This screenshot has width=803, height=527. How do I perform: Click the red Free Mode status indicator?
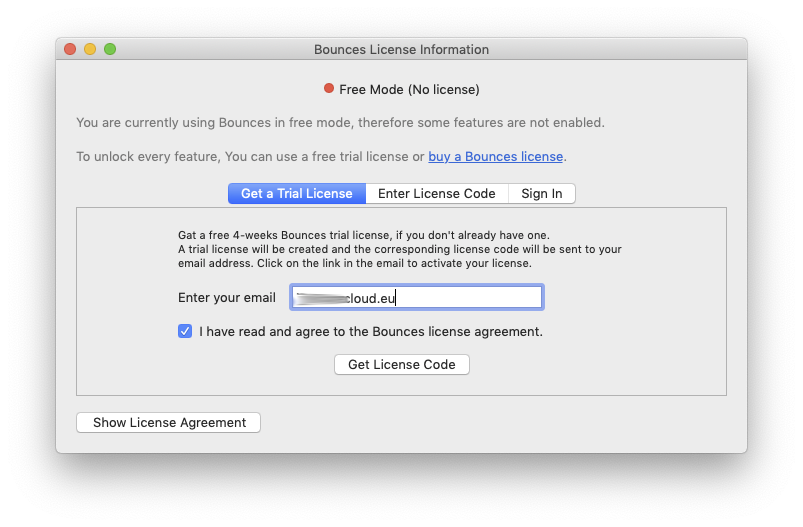coord(329,89)
